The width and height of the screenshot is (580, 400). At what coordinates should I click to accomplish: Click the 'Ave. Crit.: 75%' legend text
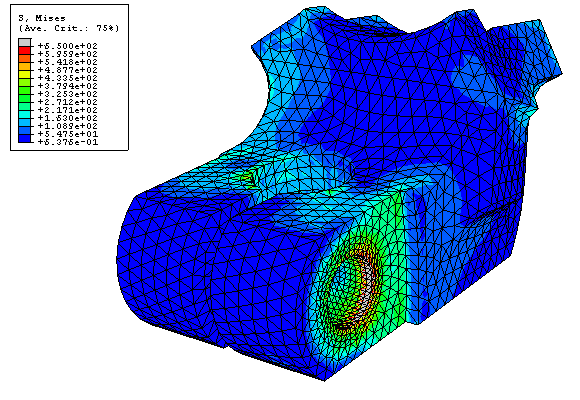[x=69, y=28]
